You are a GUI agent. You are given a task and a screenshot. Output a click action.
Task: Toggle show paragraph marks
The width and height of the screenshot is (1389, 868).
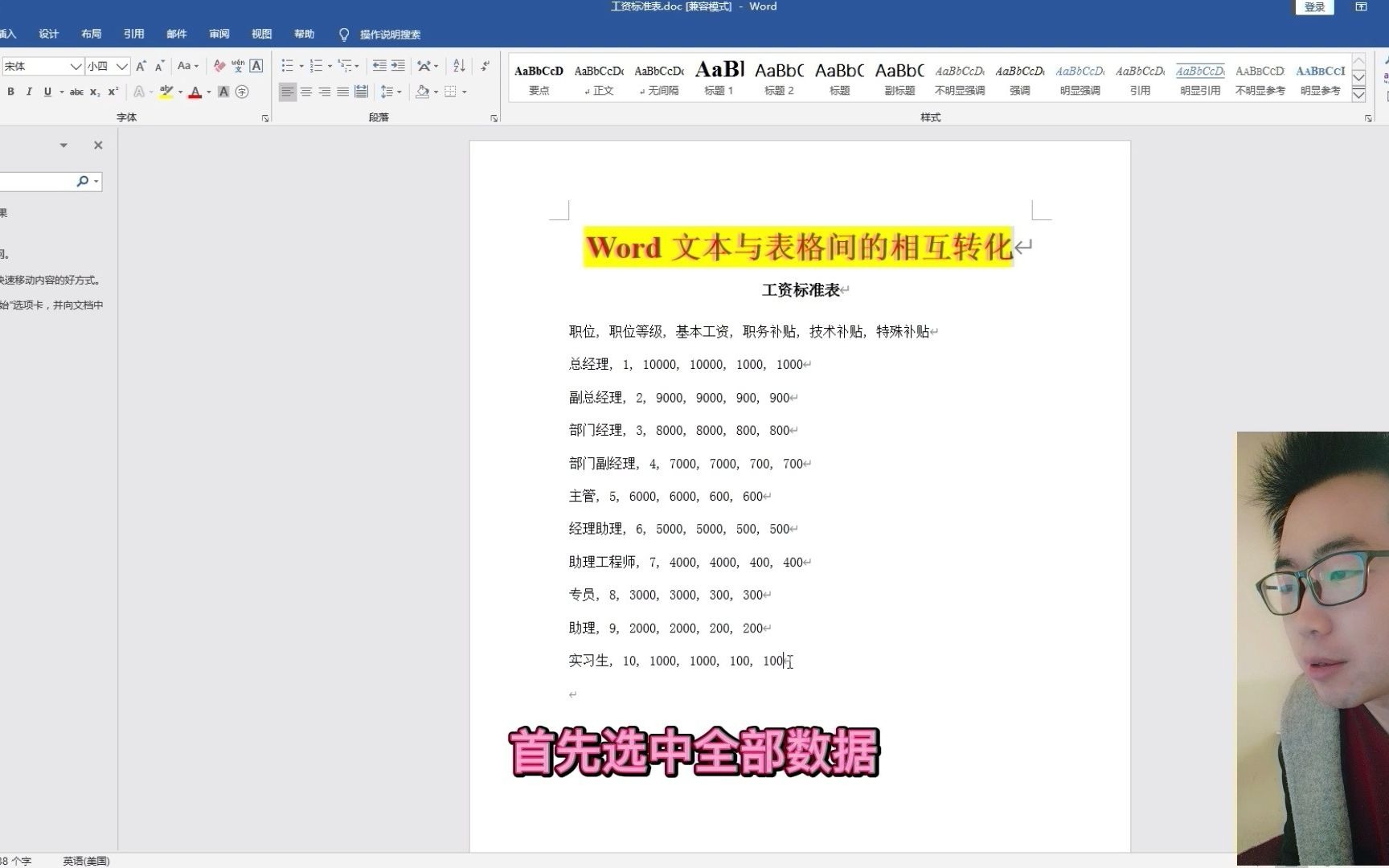(485, 66)
